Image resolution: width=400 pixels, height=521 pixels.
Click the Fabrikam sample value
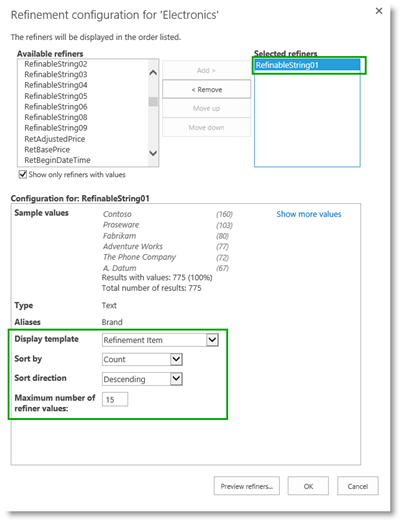pos(119,236)
